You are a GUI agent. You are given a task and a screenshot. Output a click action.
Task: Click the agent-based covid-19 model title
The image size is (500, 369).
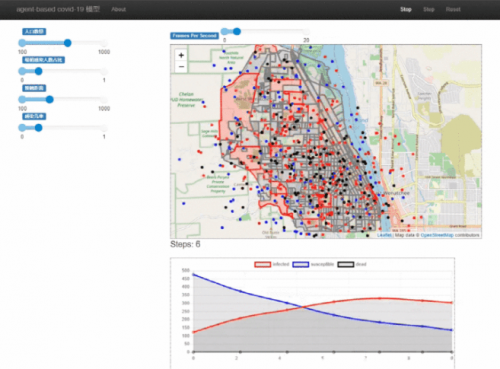(58, 9)
